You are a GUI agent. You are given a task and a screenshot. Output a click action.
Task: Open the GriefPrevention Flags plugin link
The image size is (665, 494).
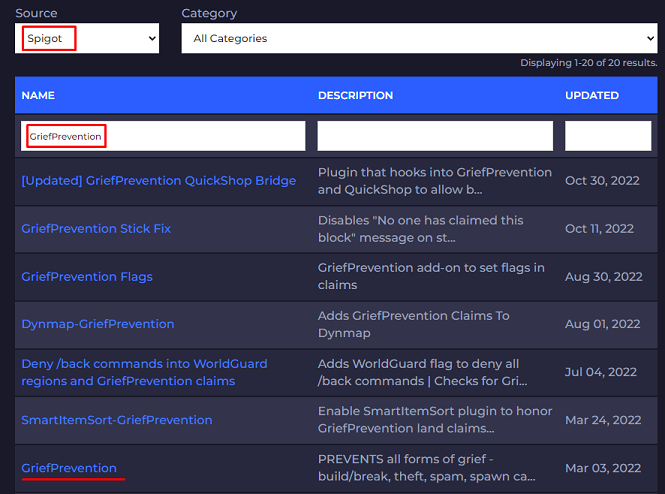click(x=87, y=277)
